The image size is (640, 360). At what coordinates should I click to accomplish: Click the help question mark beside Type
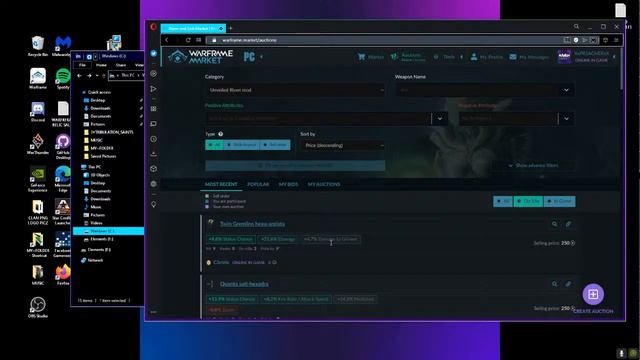[220, 134]
